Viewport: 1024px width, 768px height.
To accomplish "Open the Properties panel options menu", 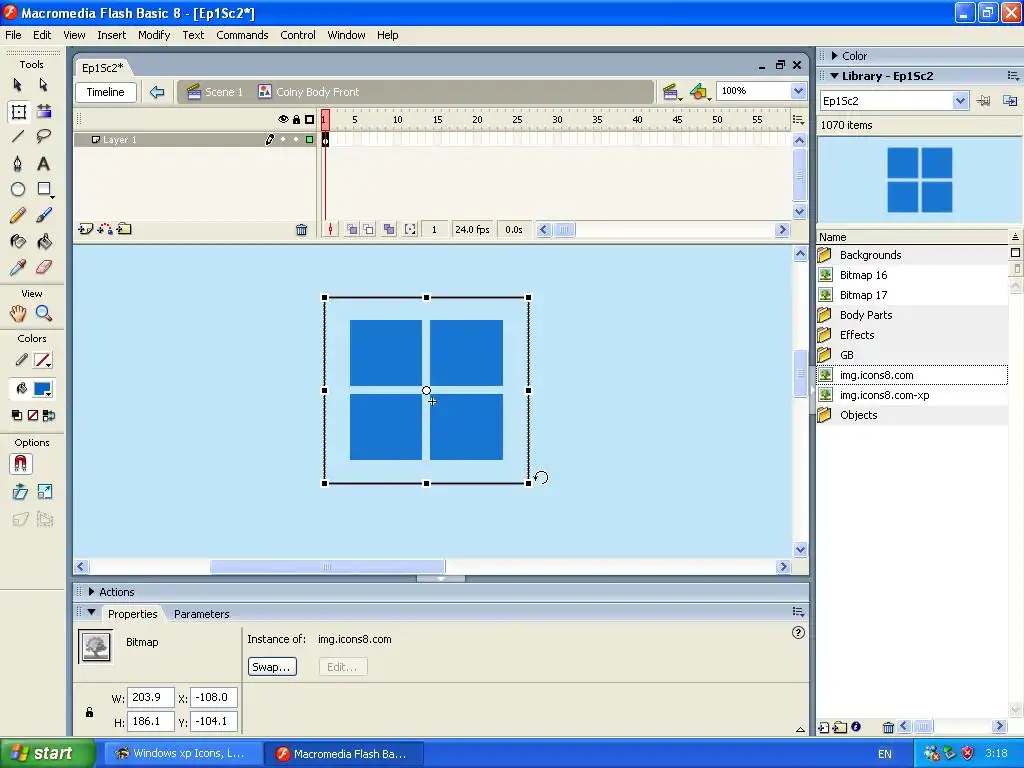I will point(798,612).
